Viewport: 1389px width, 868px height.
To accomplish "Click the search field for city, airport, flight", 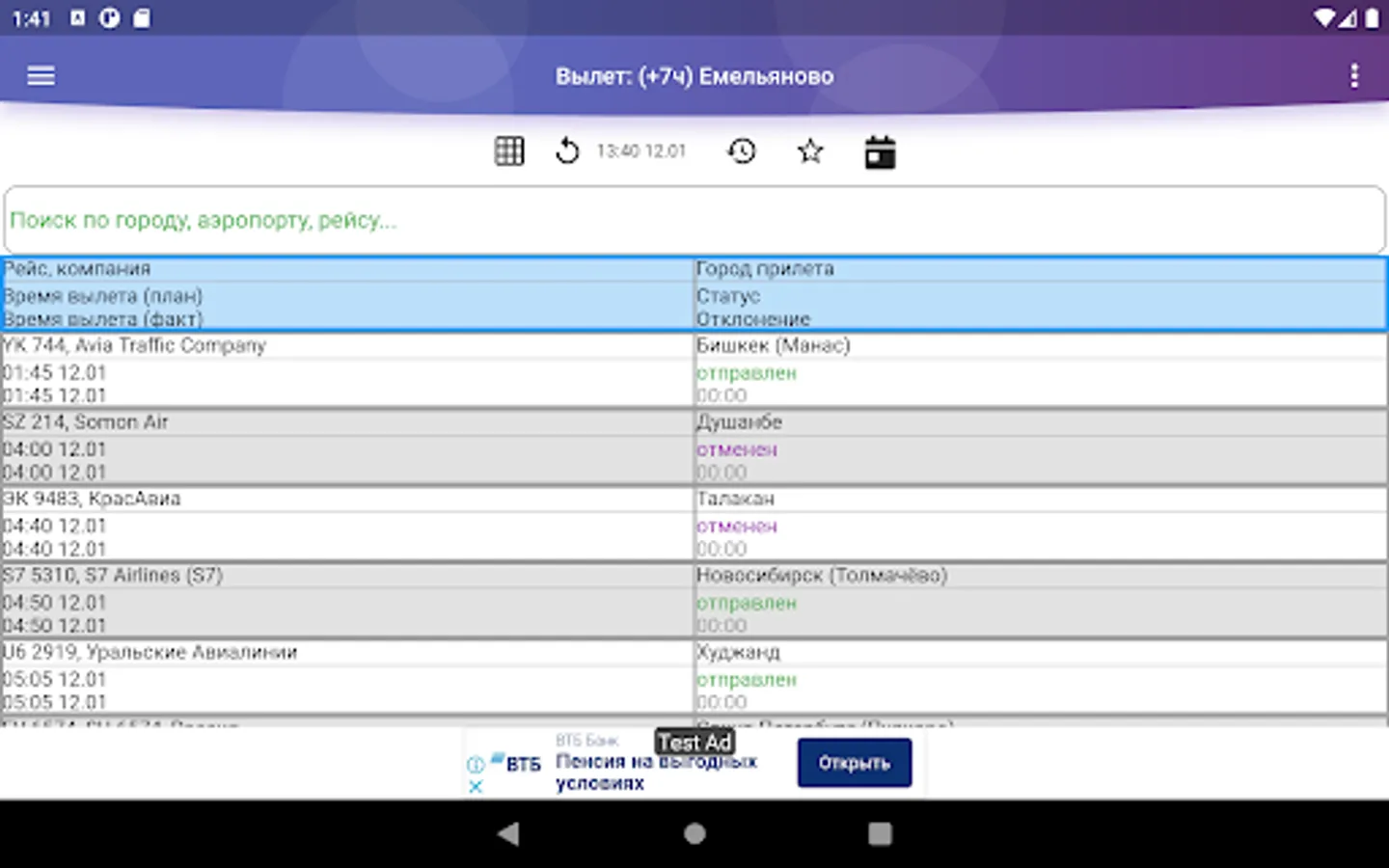I will [x=694, y=220].
